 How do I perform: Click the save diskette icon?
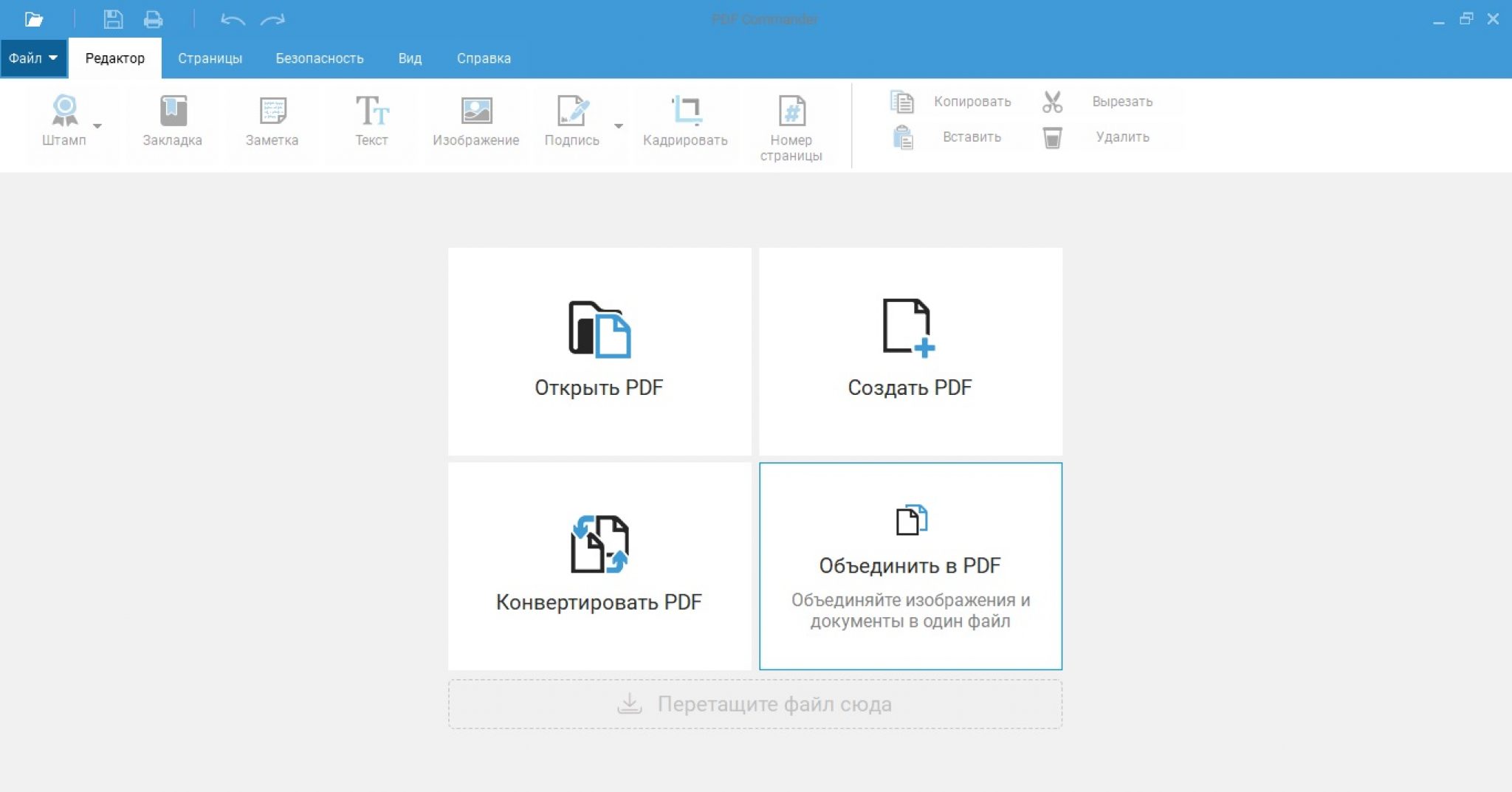[113, 19]
